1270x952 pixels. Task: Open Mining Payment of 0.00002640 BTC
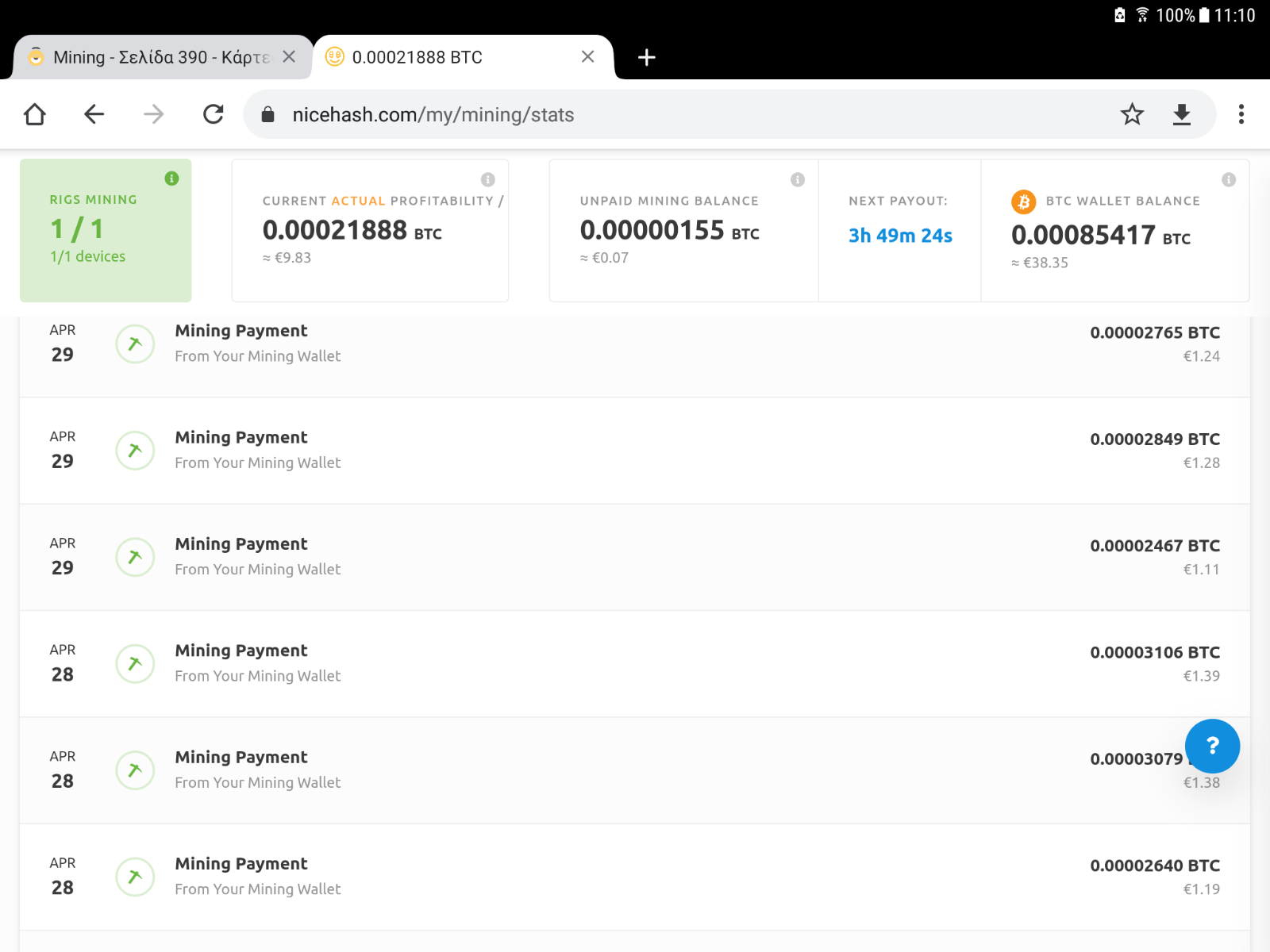click(635, 877)
